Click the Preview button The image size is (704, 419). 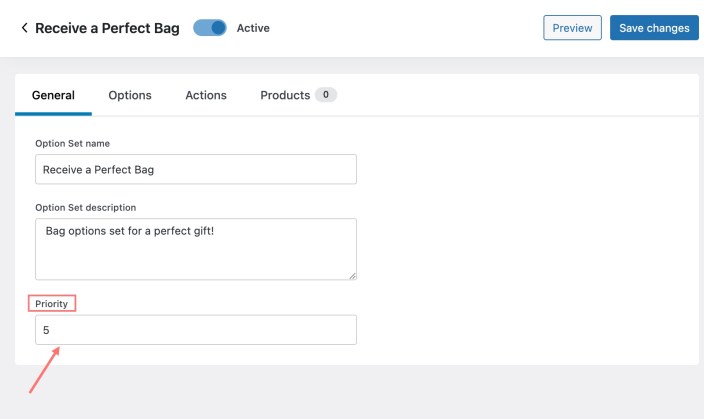coord(572,28)
